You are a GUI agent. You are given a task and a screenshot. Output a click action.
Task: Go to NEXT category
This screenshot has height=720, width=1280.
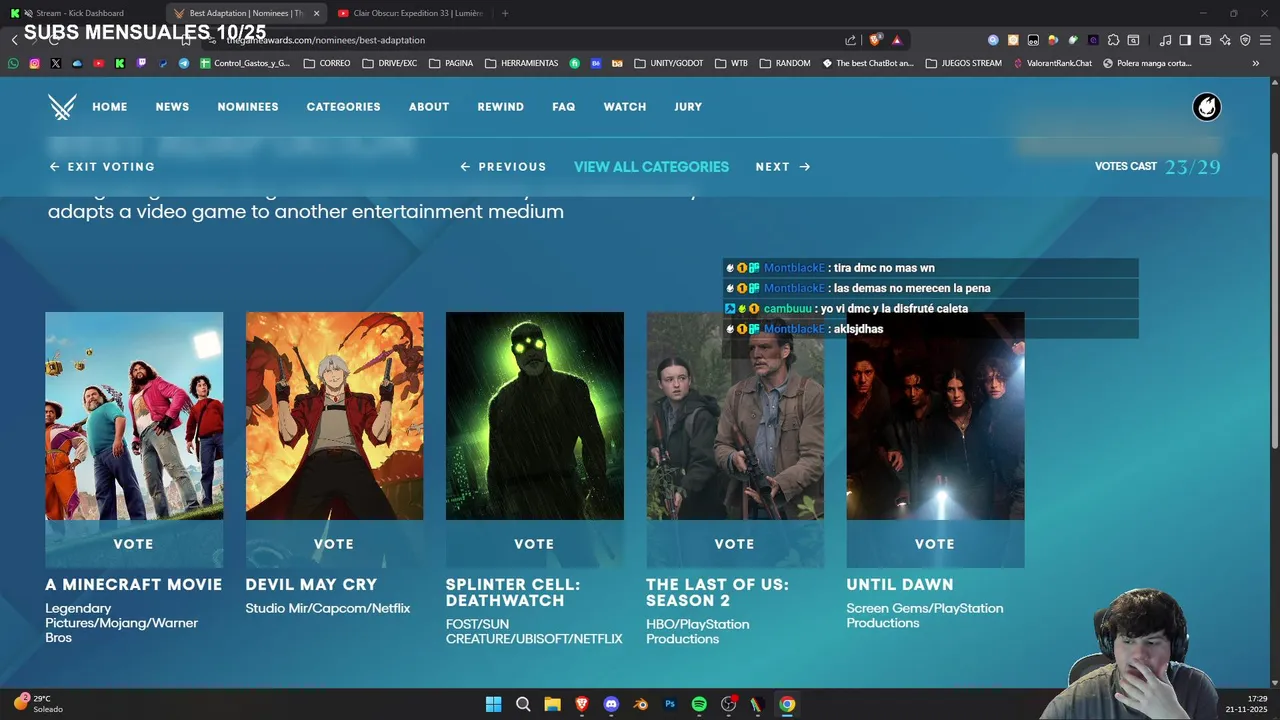click(x=783, y=167)
